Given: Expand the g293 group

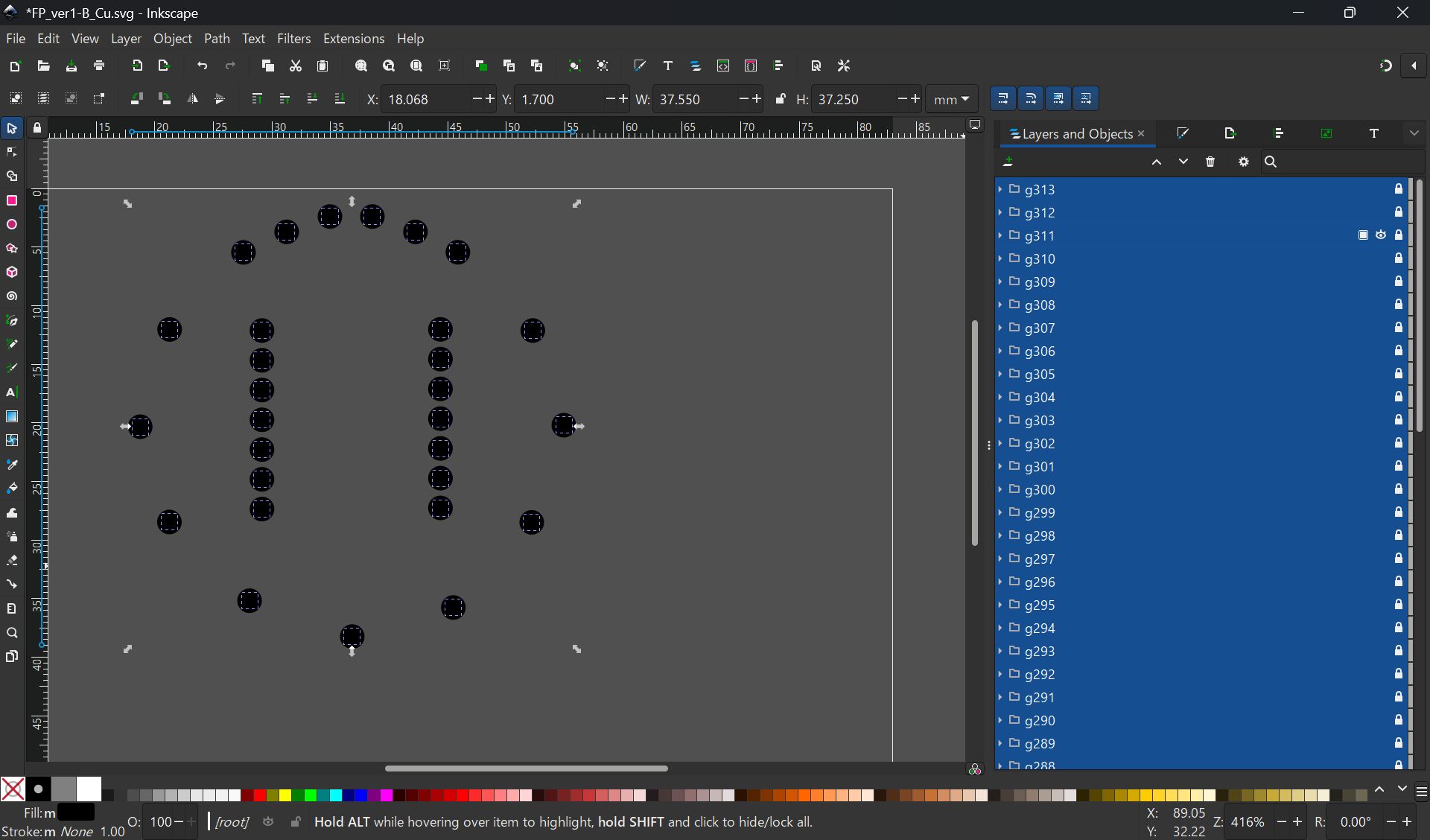Looking at the screenshot, I should tap(1000, 651).
